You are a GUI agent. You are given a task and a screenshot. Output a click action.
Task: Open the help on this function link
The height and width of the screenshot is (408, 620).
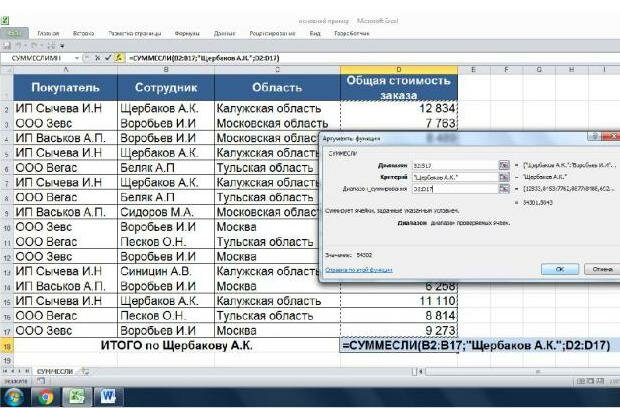coord(359,270)
